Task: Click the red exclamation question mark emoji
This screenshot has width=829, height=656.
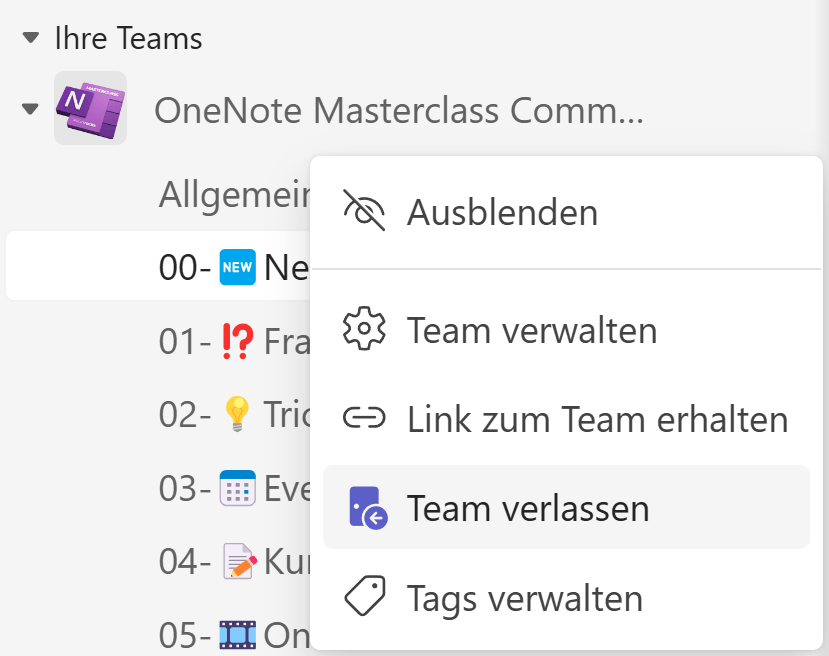Action: pyautogui.click(x=237, y=341)
